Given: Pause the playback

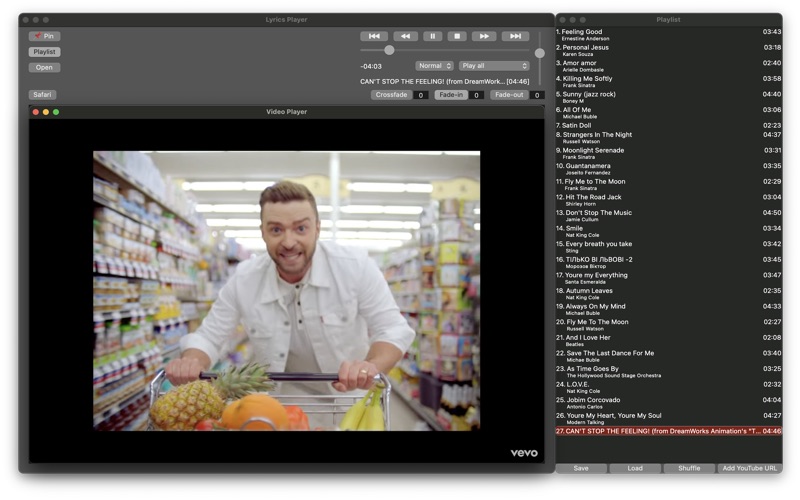Looking at the screenshot, I should (x=433, y=36).
